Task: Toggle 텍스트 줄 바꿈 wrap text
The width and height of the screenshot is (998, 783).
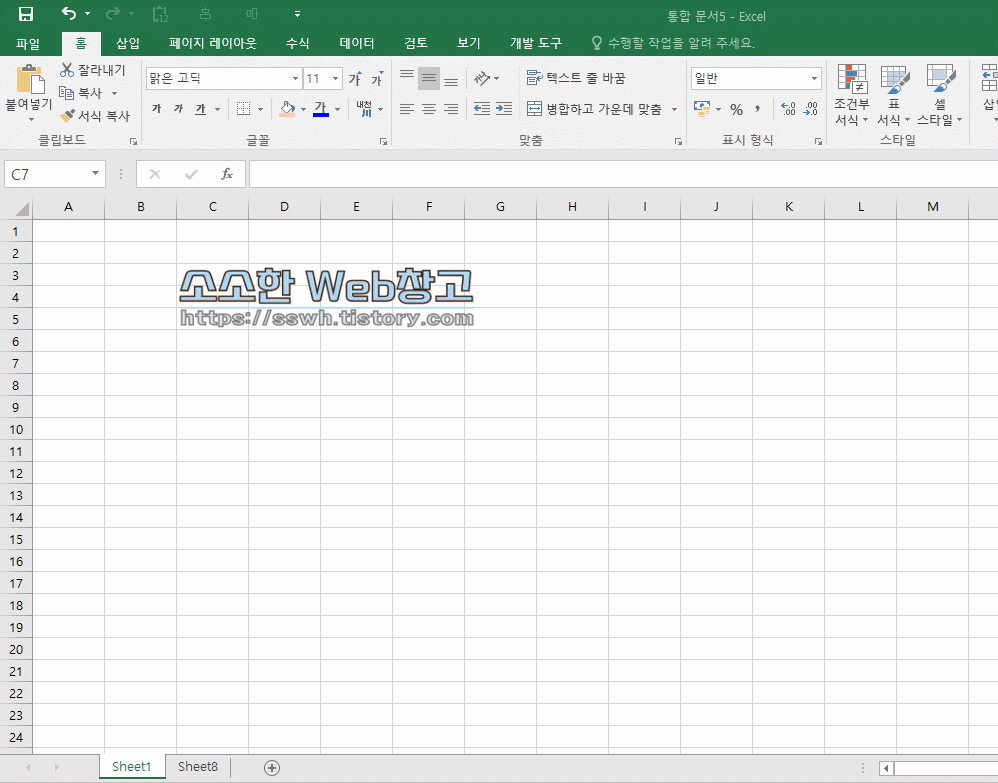Action: click(576, 78)
